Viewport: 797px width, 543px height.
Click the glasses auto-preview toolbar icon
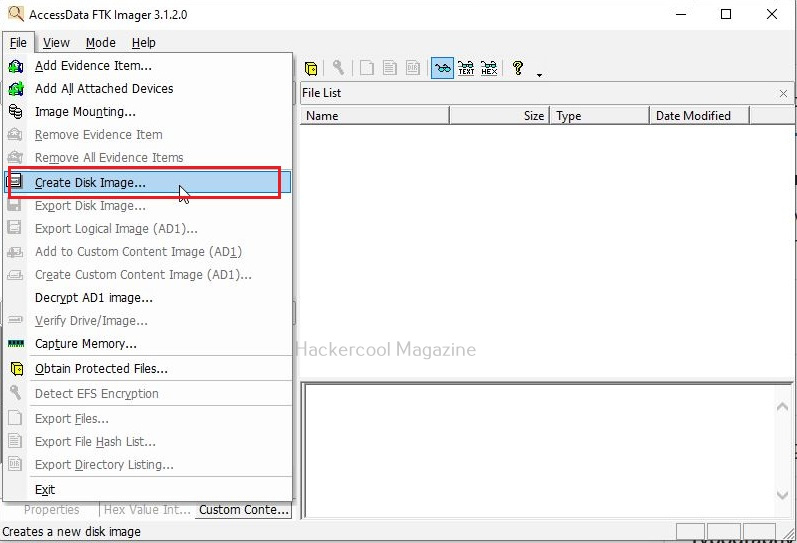[442, 68]
